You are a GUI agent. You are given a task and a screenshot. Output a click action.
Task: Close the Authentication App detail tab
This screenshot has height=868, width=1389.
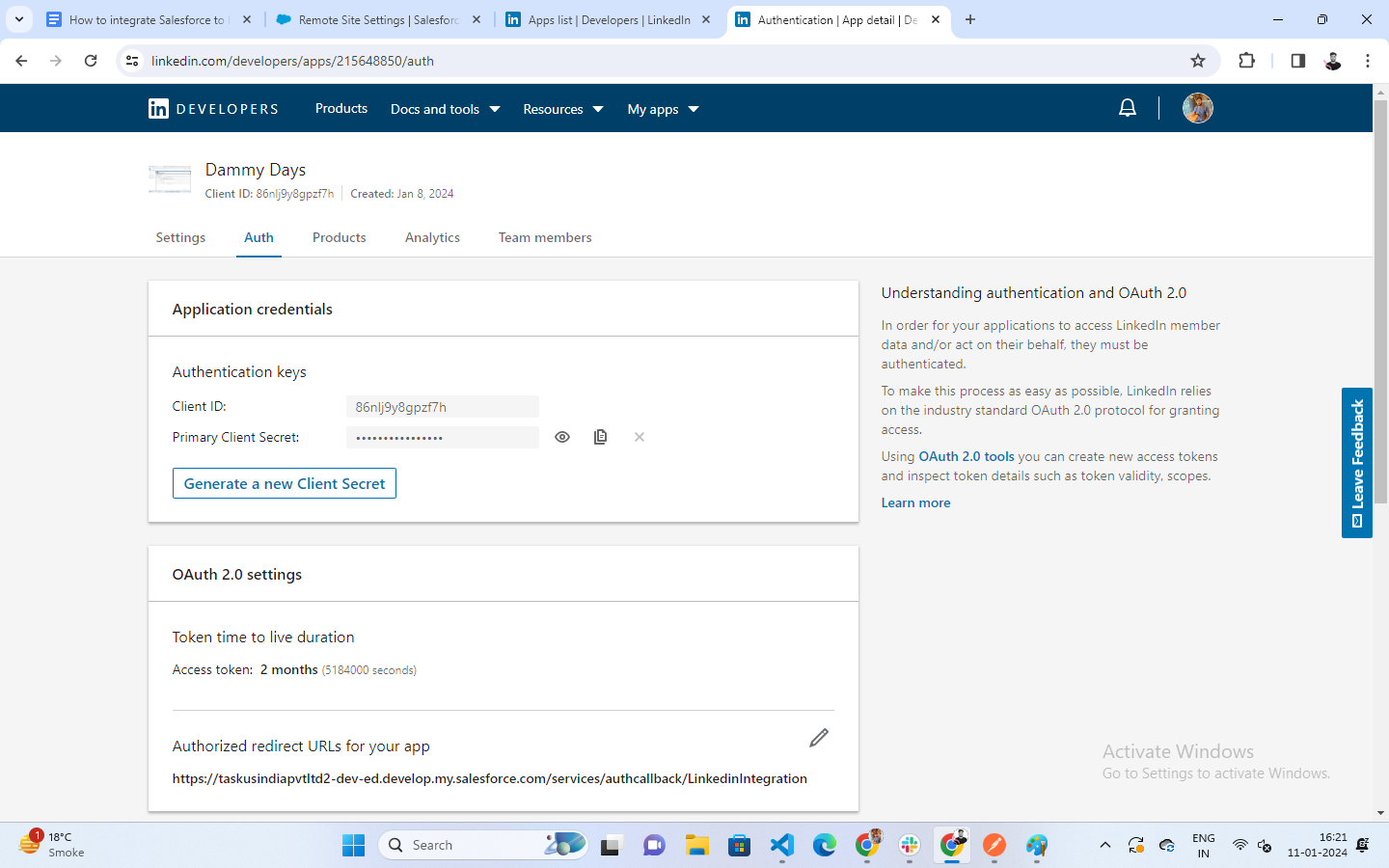click(936, 19)
